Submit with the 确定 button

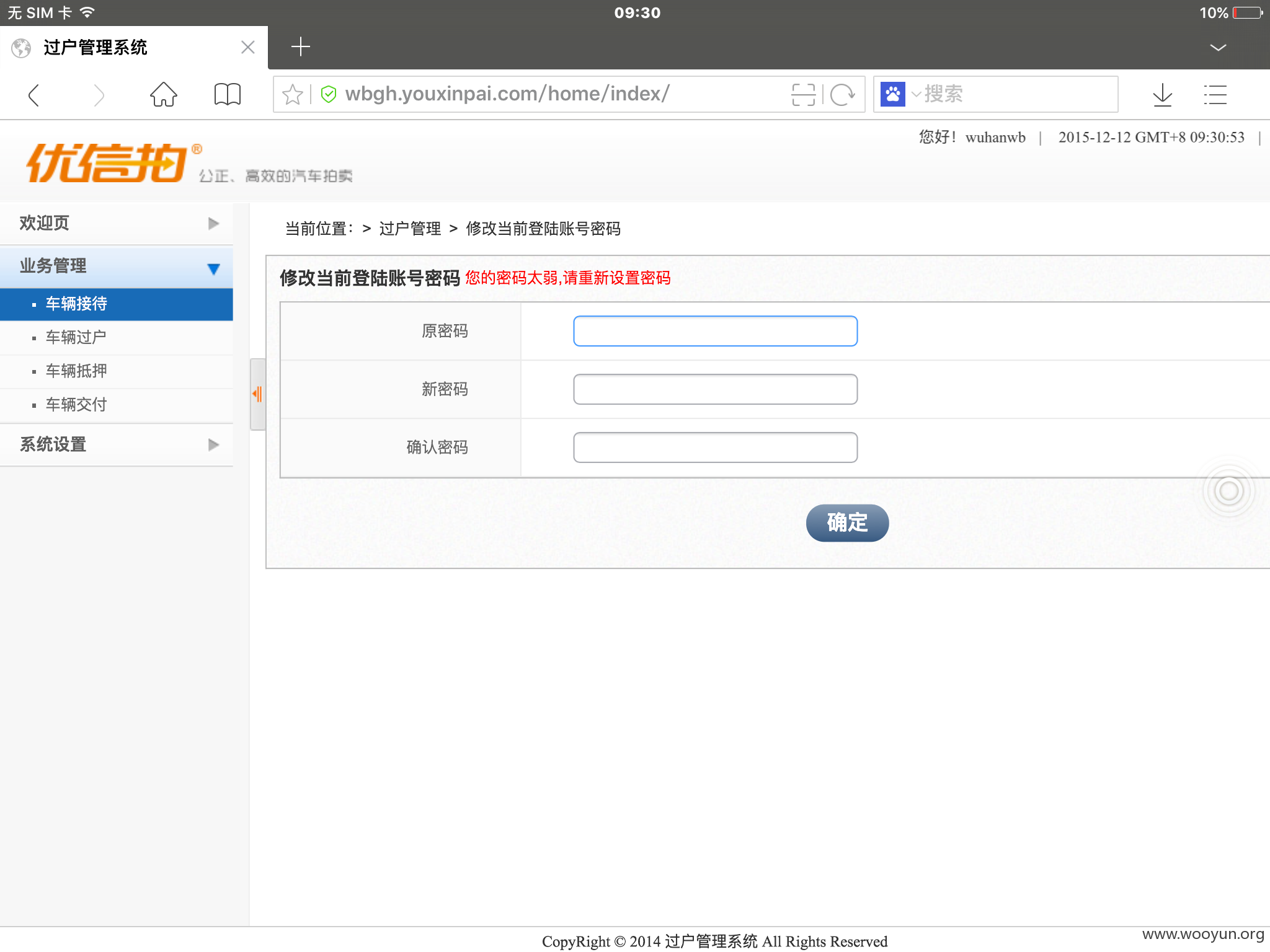click(847, 522)
